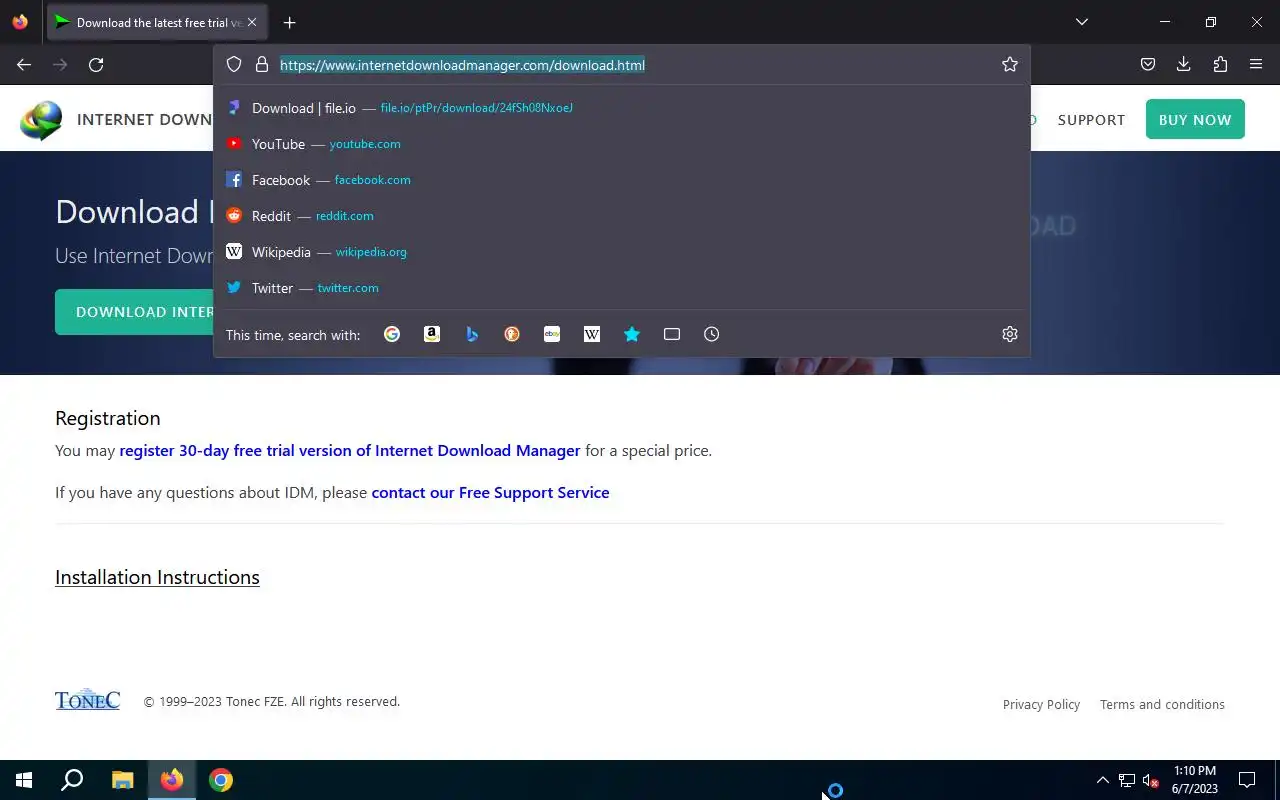The width and height of the screenshot is (1280, 800).
Task: Search this time with eBay icon
Action: click(552, 334)
